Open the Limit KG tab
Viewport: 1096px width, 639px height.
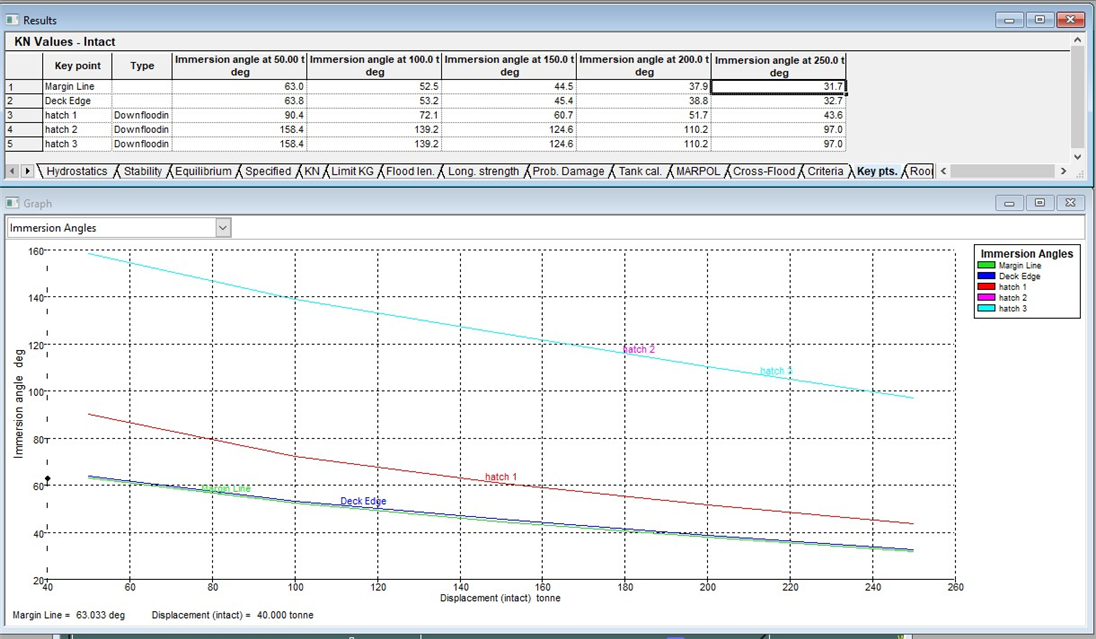coord(352,171)
